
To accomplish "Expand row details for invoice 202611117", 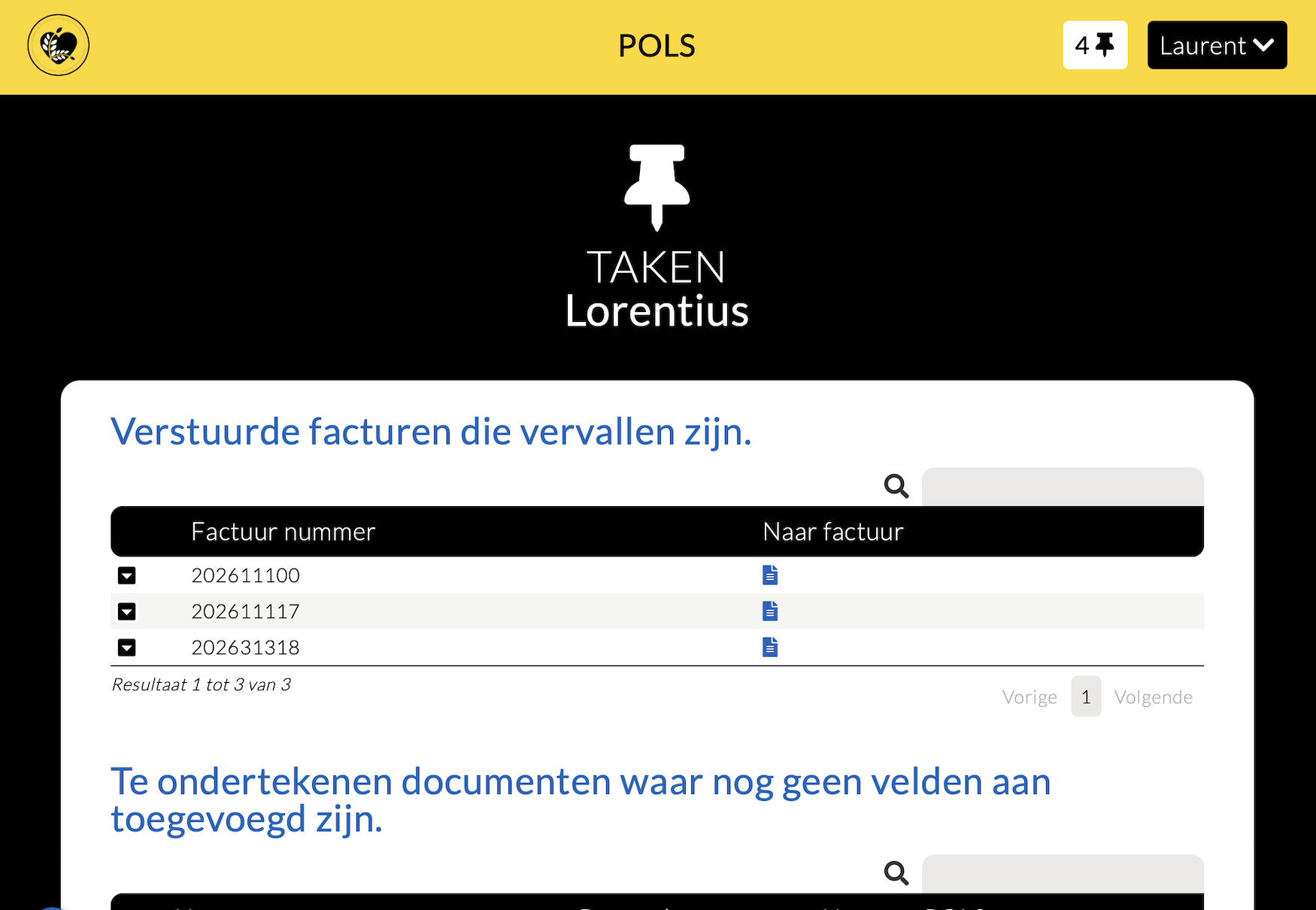I will (x=127, y=611).
